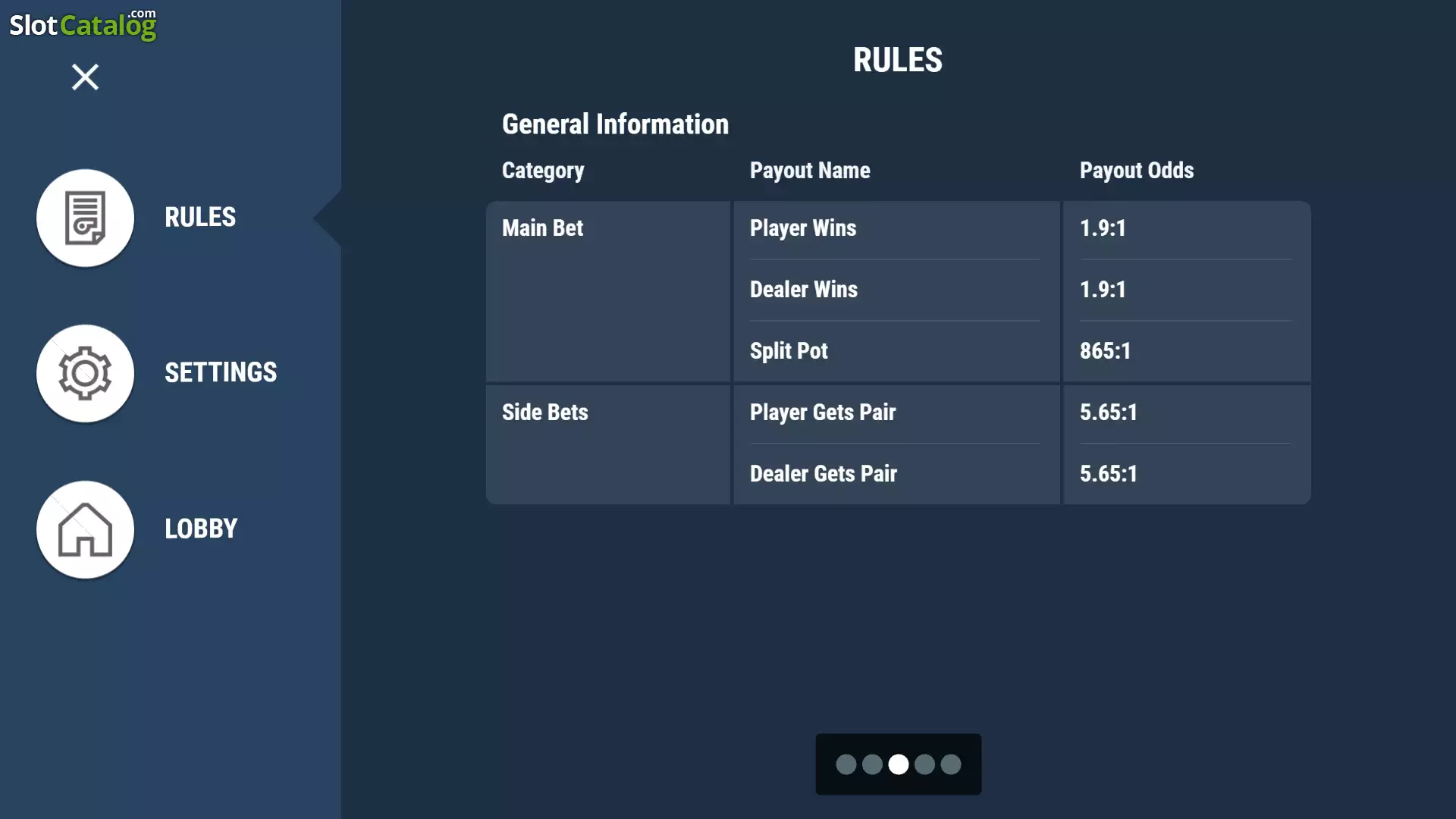Click the Player Wins payout row
This screenshot has height=819, width=1456.
1021,229
